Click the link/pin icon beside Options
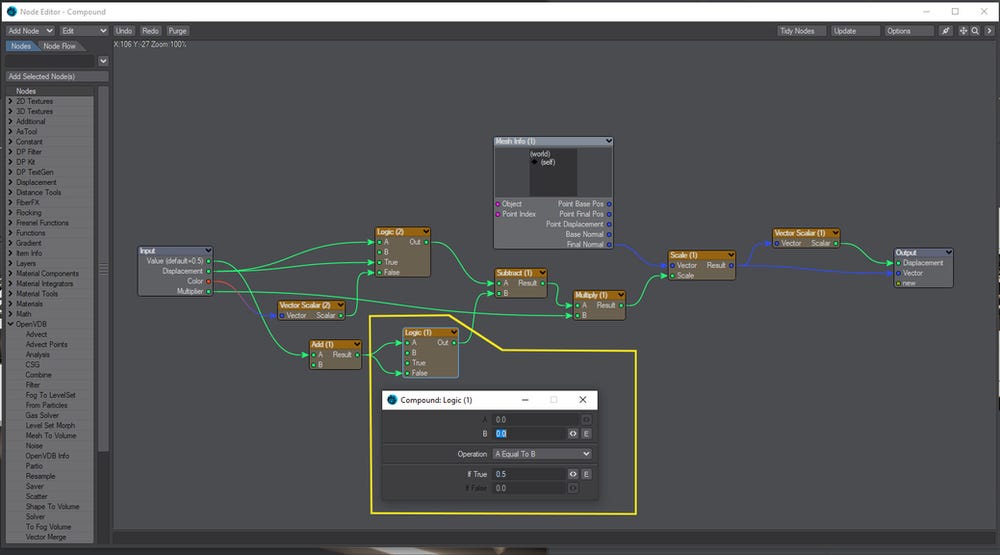The width and height of the screenshot is (1000, 555). click(946, 31)
